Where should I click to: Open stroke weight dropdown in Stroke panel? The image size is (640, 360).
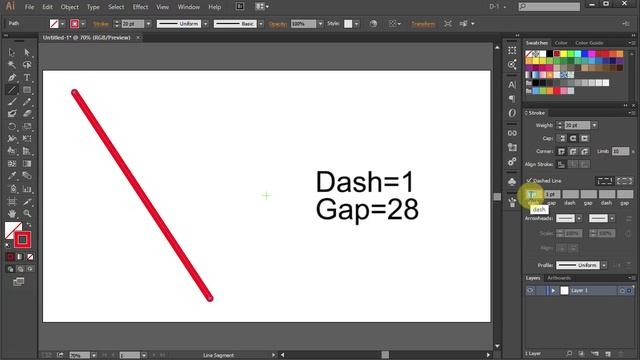tap(594, 125)
